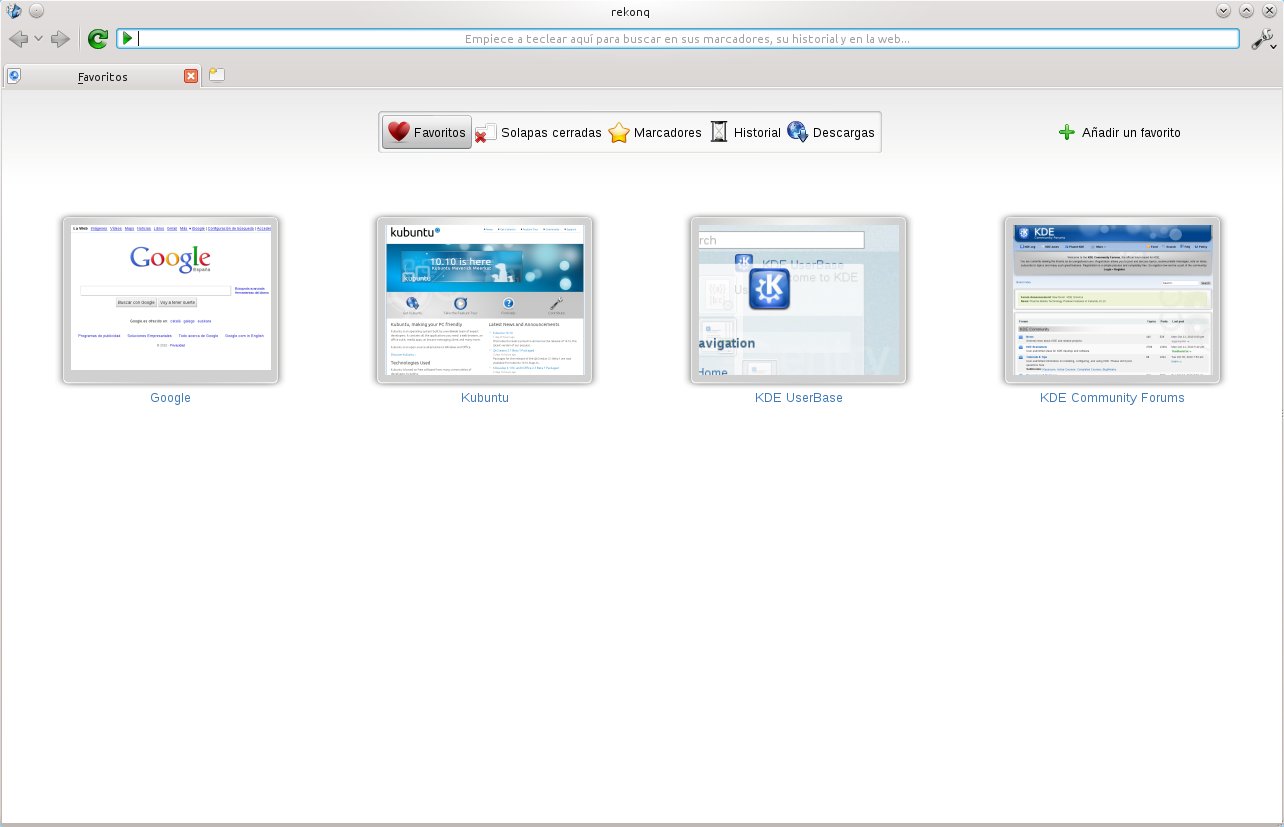Close the rekonq window

[1269, 11]
